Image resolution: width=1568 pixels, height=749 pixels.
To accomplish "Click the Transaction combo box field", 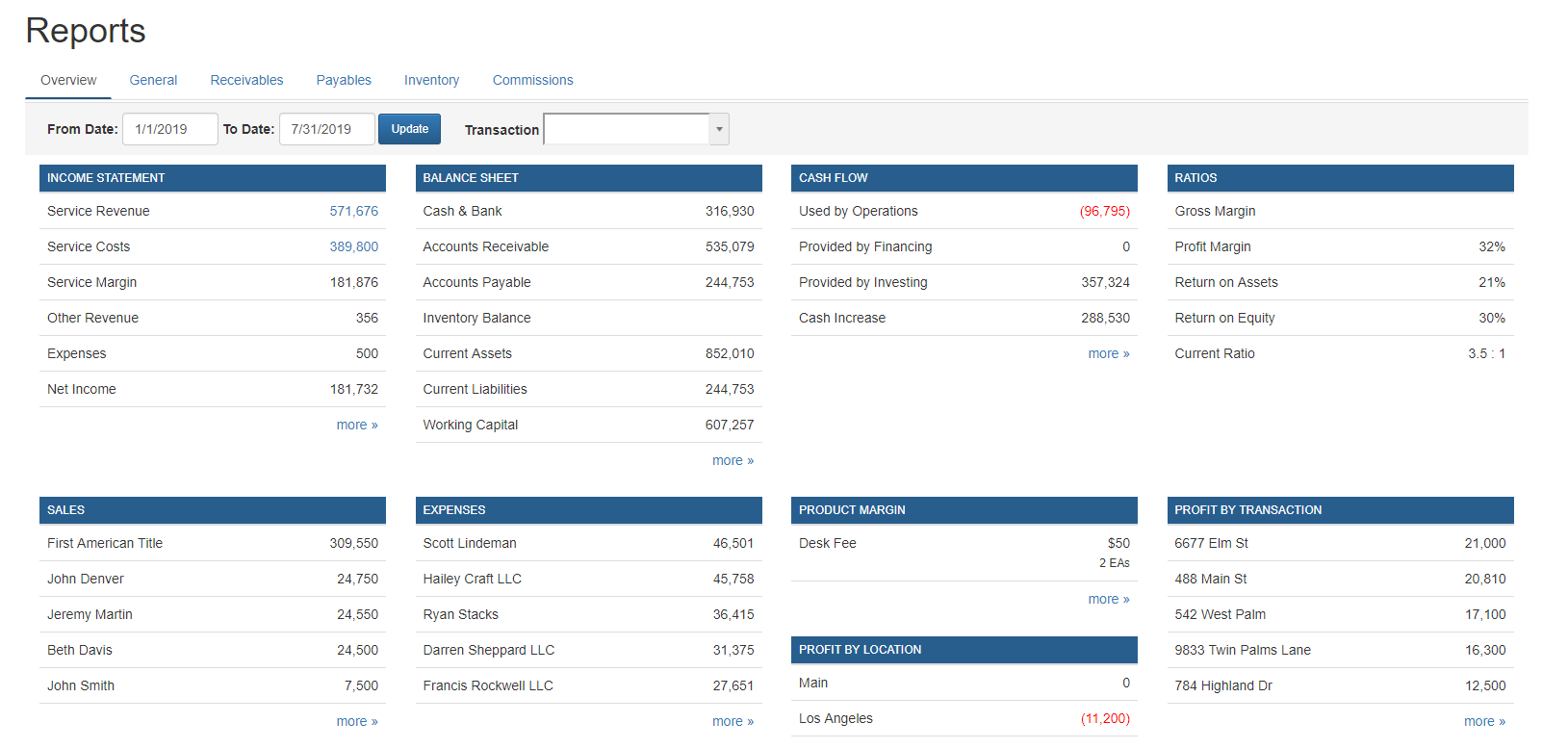I will pos(627,129).
